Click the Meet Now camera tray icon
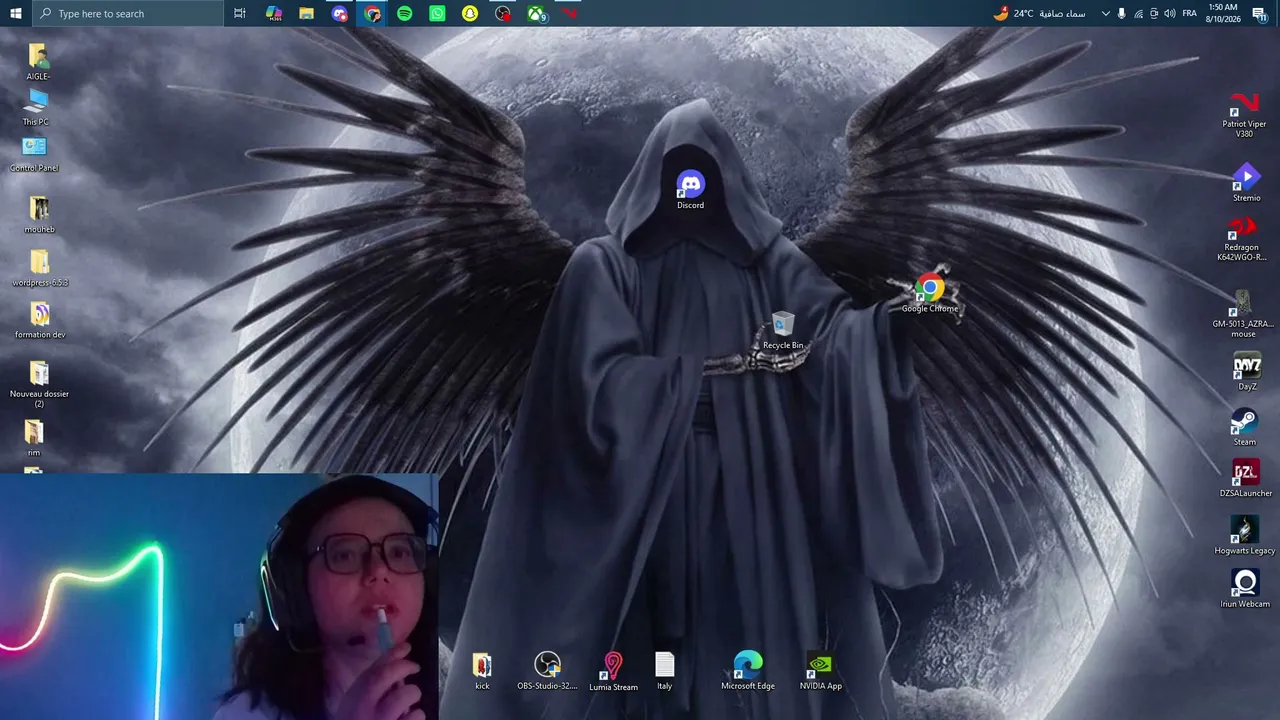The height and width of the screenshot is (720, 1280). coord(1154,13)
